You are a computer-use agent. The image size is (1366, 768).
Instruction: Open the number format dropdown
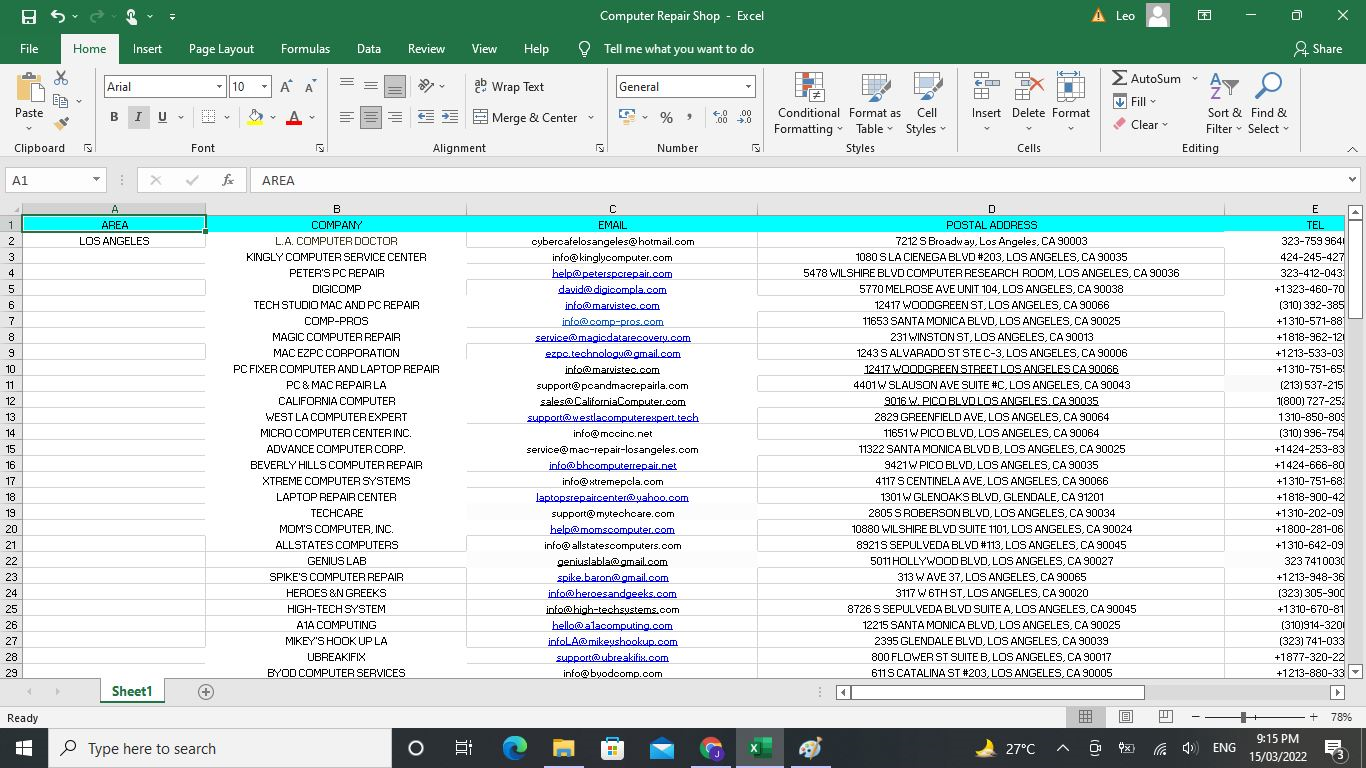tap(747, 87)
